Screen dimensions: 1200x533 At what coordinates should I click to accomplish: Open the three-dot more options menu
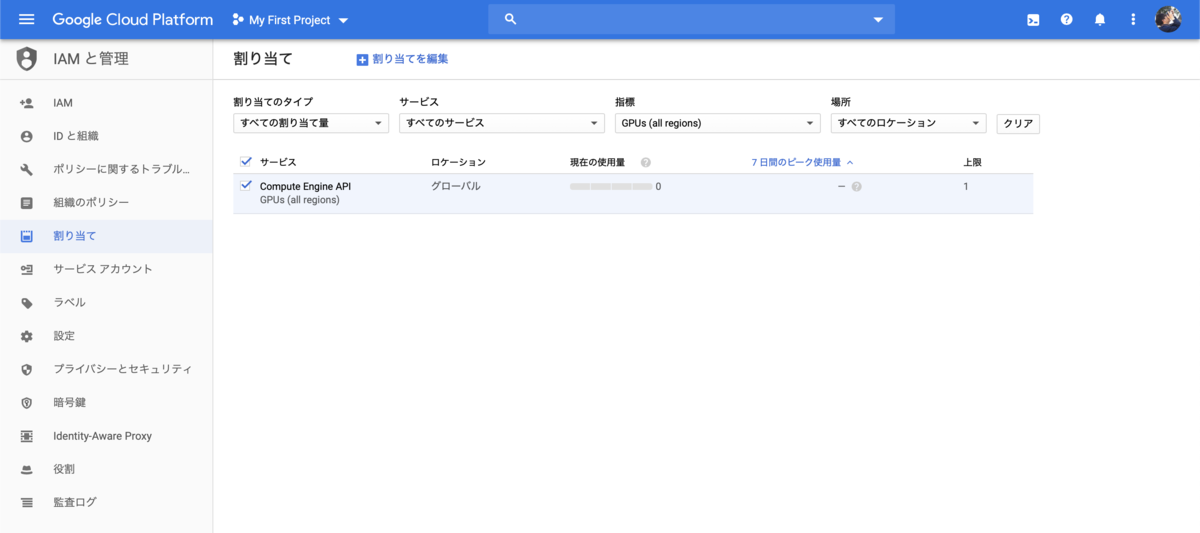(x=1133, y=19)
